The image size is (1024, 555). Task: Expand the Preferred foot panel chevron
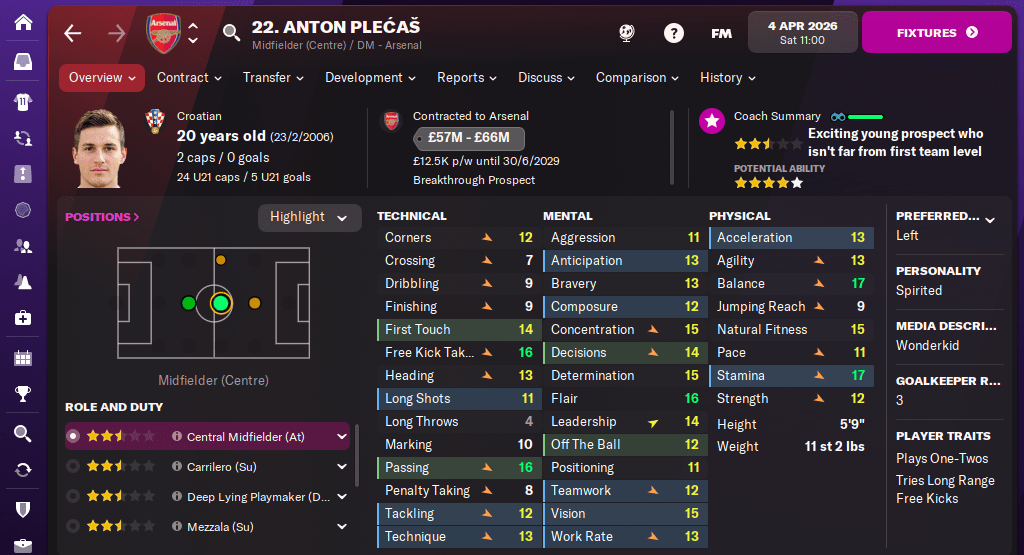coord(990,219)
